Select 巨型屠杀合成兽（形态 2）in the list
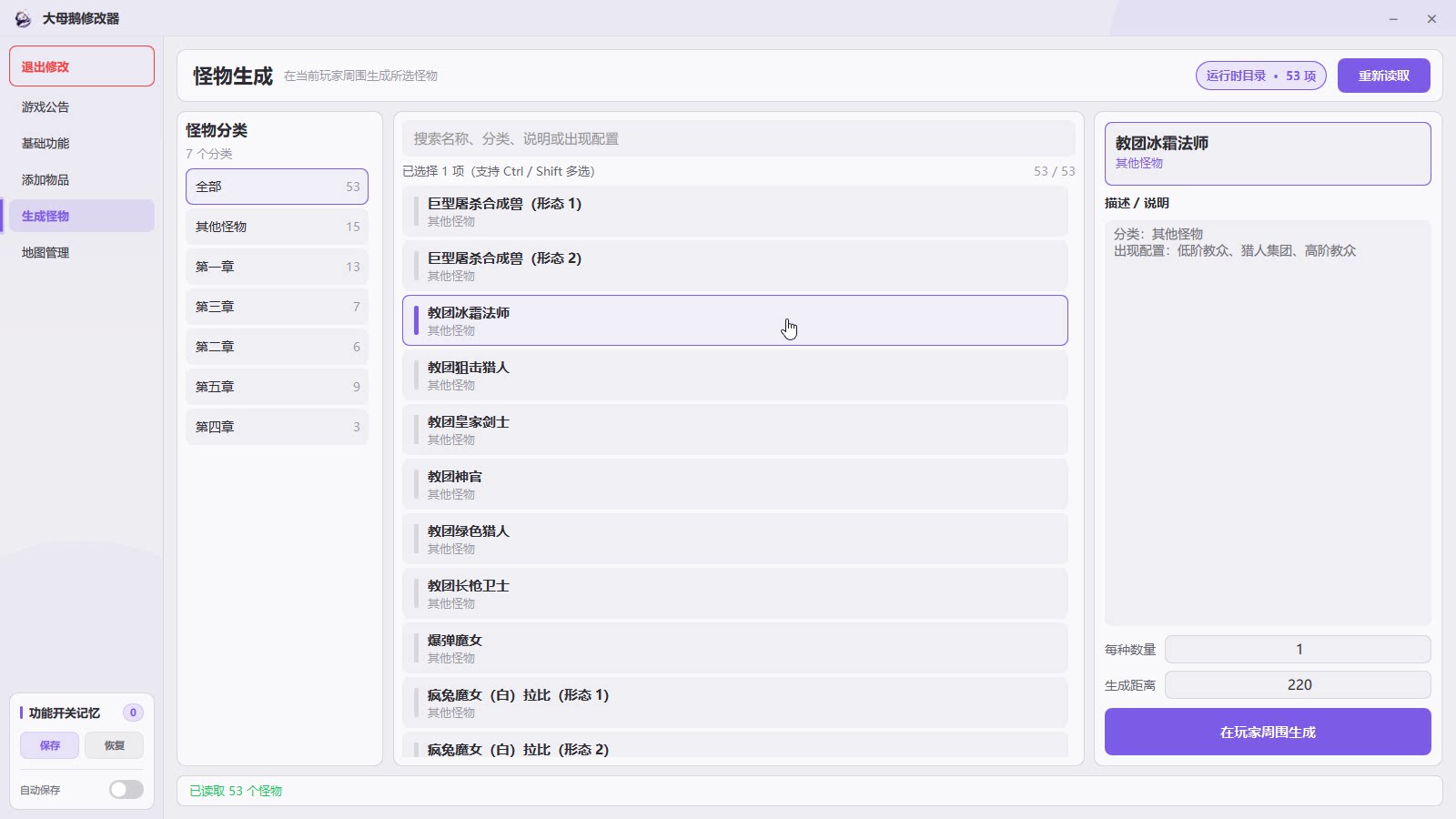 (735, 266)
